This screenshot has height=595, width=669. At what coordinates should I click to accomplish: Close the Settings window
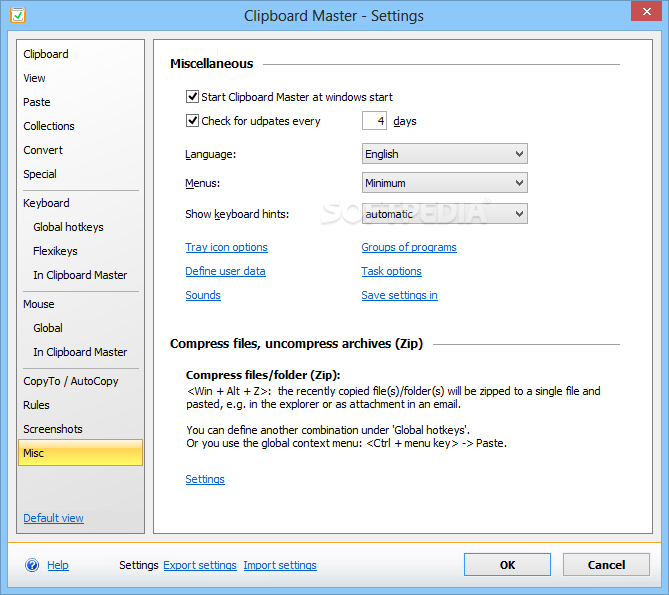pyautogui.click(x=646, y=12)
